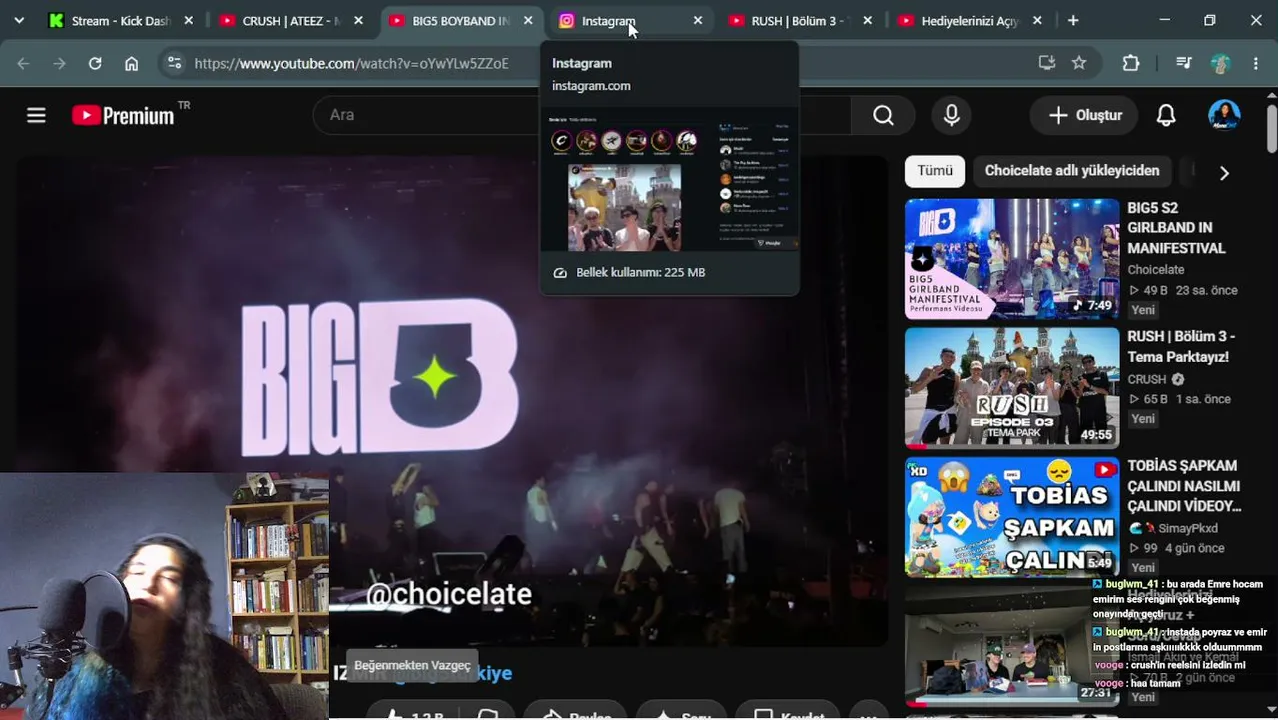This screenshot has height=720, width=1278.
Task: Click the YouTube Premium logo
Action: [x=124, y=115]
